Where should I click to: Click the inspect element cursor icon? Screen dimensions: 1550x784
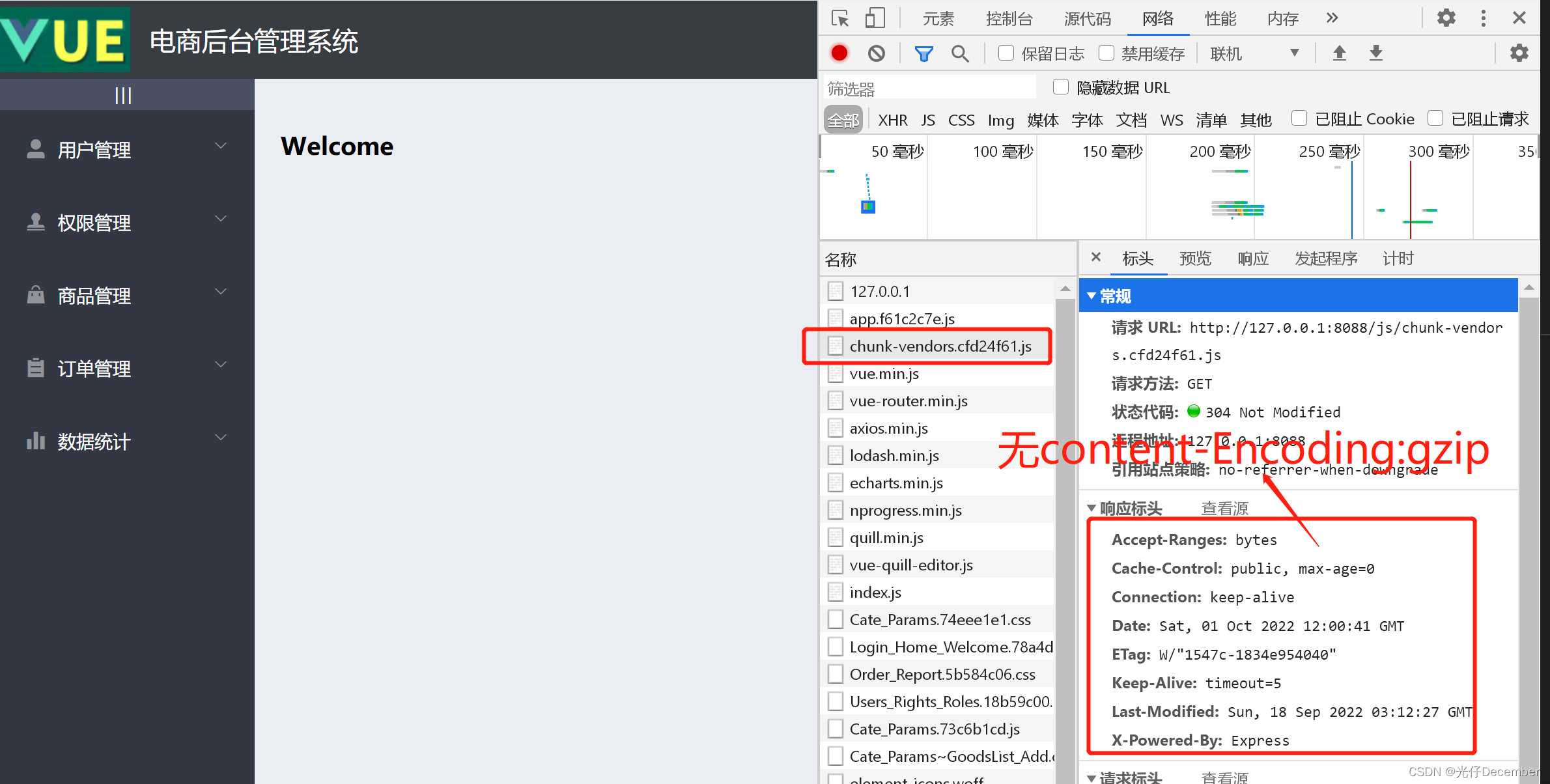coord(840,18)
